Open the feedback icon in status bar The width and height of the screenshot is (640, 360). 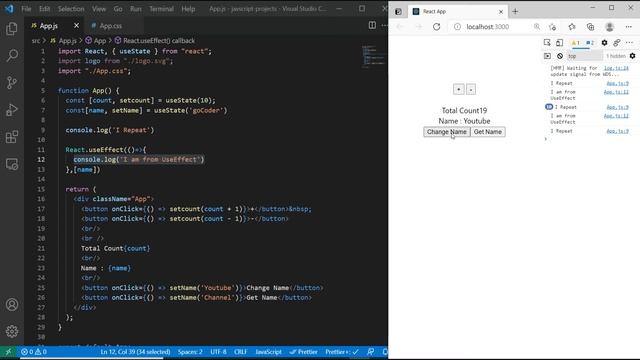coord(371,351)
